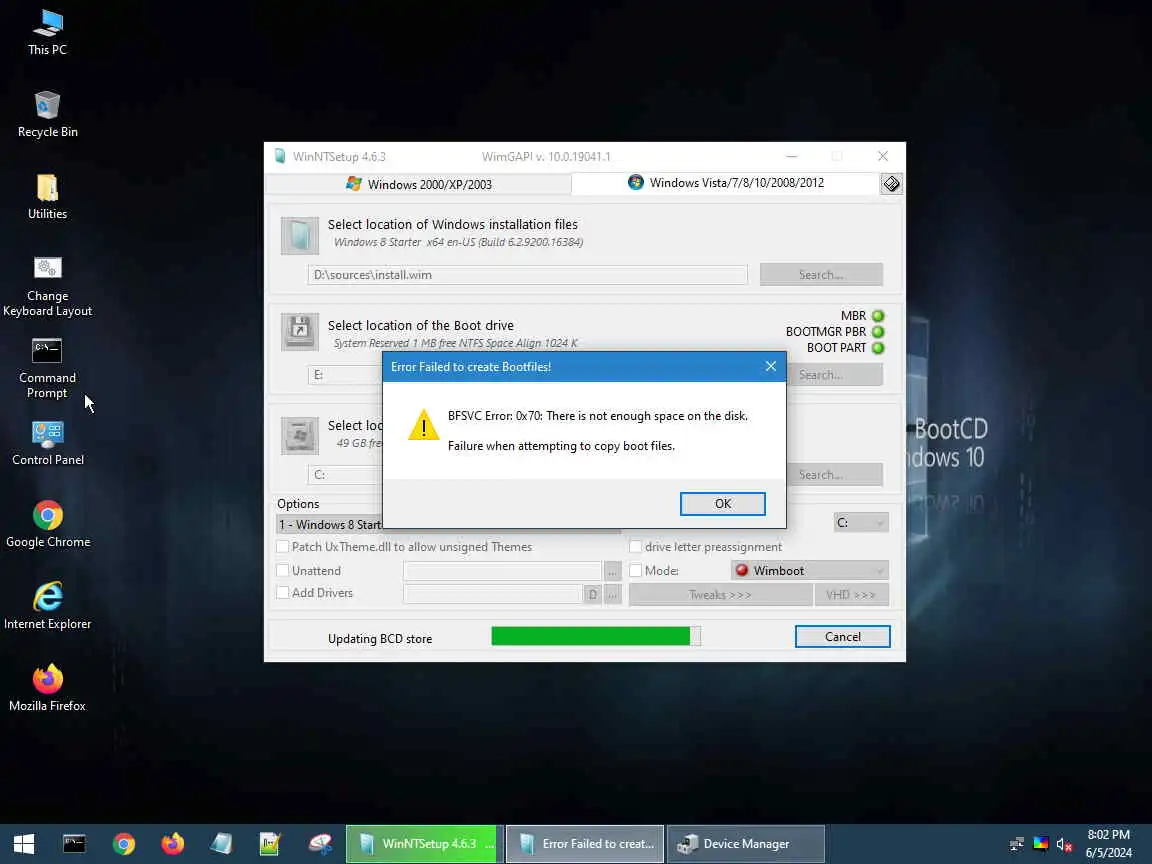Open Command Prompt desktop shortcut
The width and height of the screenshot is (1152, 864).
tap(47, 368)
